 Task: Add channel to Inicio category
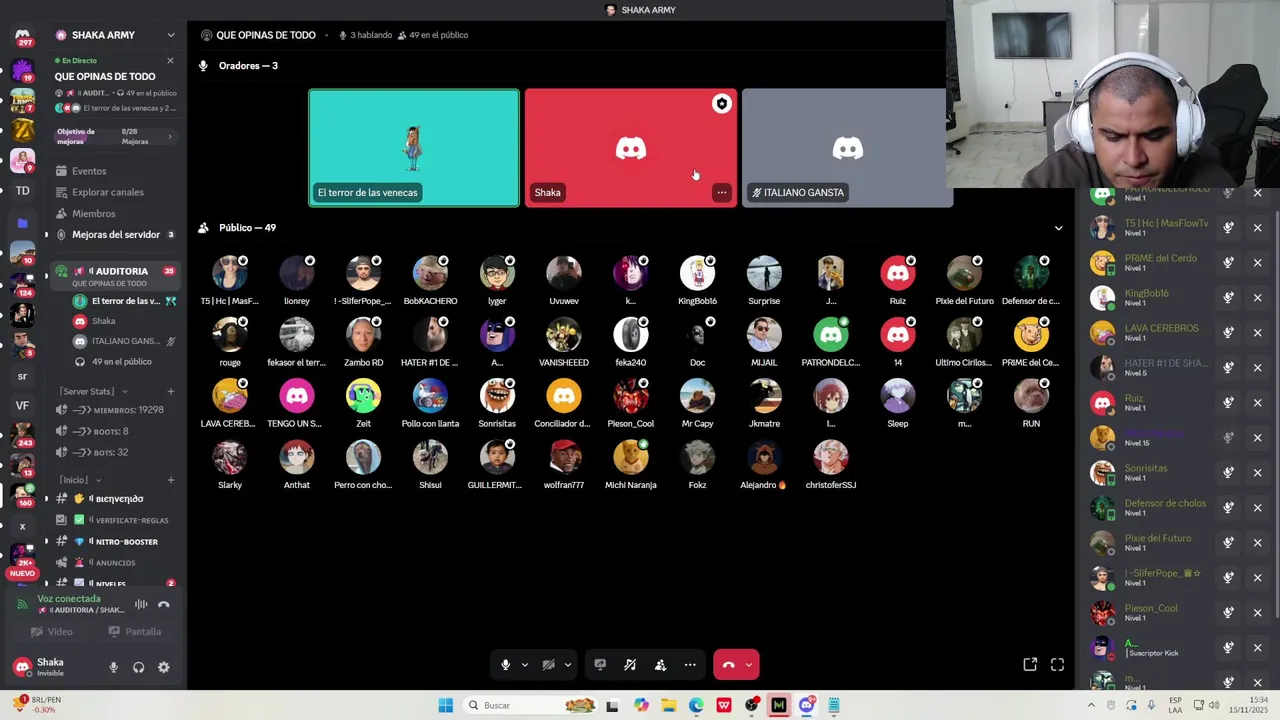click(171, 480)
